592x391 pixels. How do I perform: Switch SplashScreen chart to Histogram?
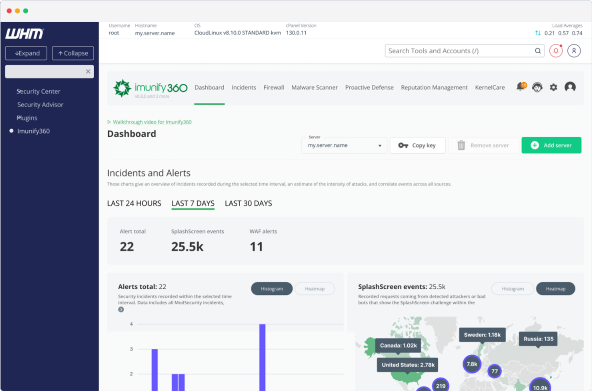(513, 289)
